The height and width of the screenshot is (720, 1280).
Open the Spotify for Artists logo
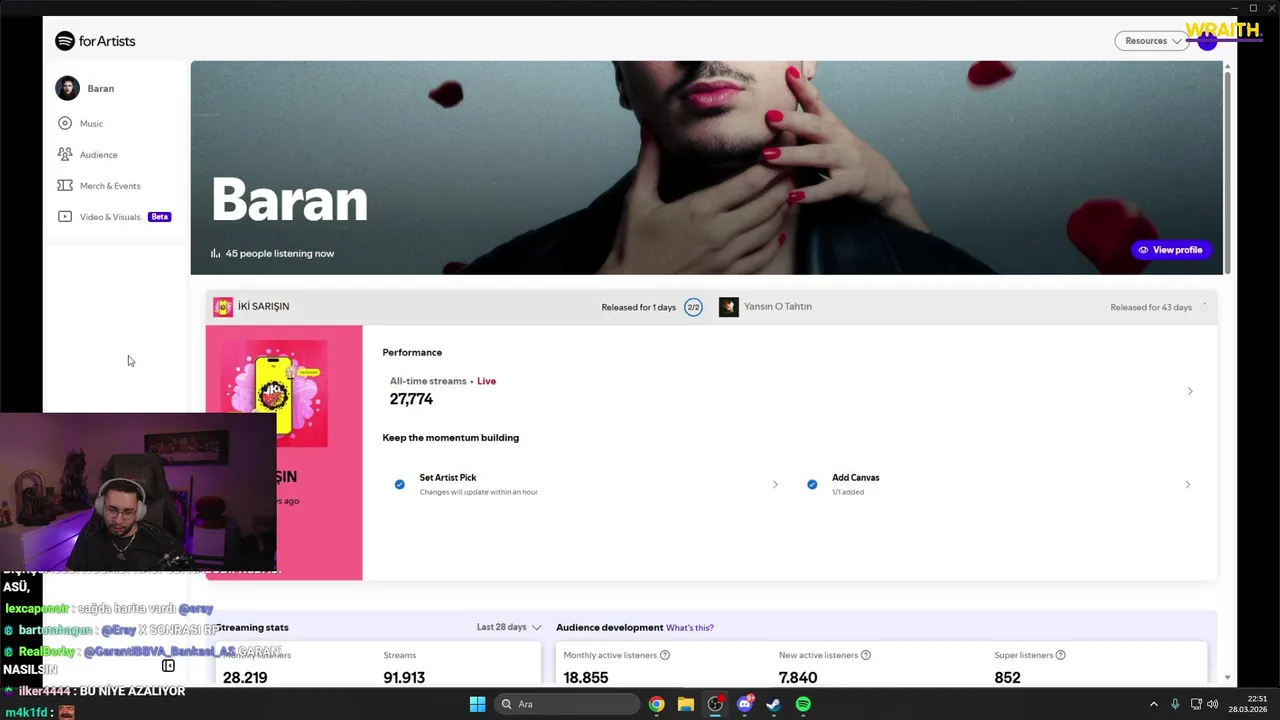tap(95, 41)
